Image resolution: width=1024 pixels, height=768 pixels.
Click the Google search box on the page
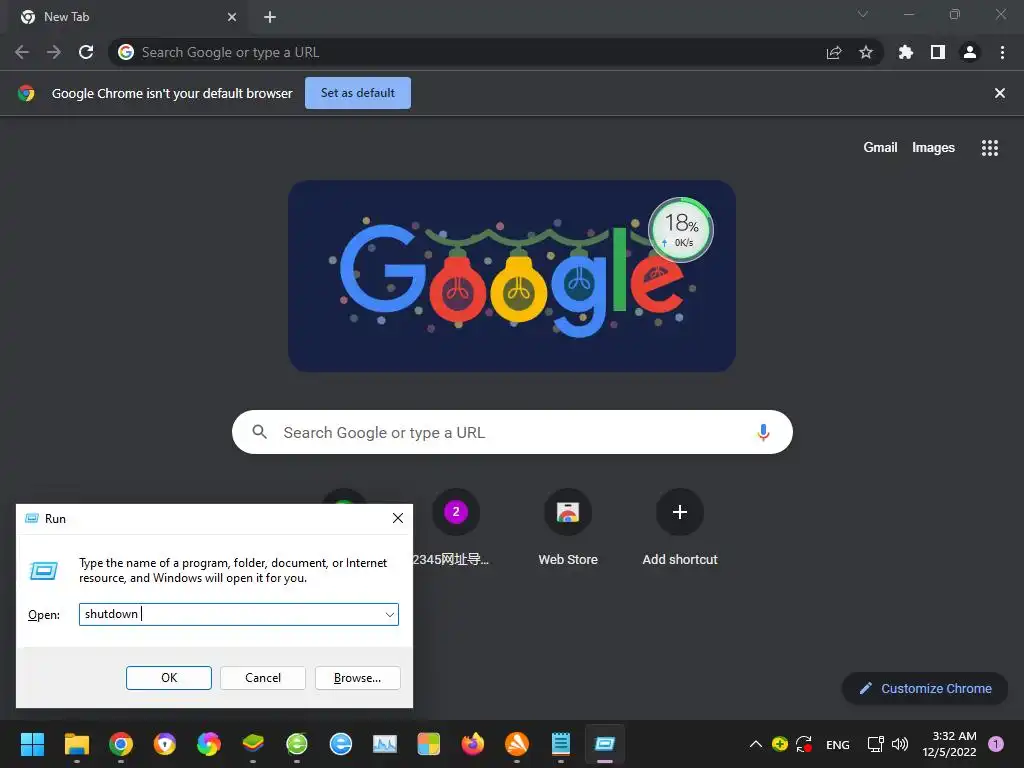pyautogui.click(x=512, y=432)
